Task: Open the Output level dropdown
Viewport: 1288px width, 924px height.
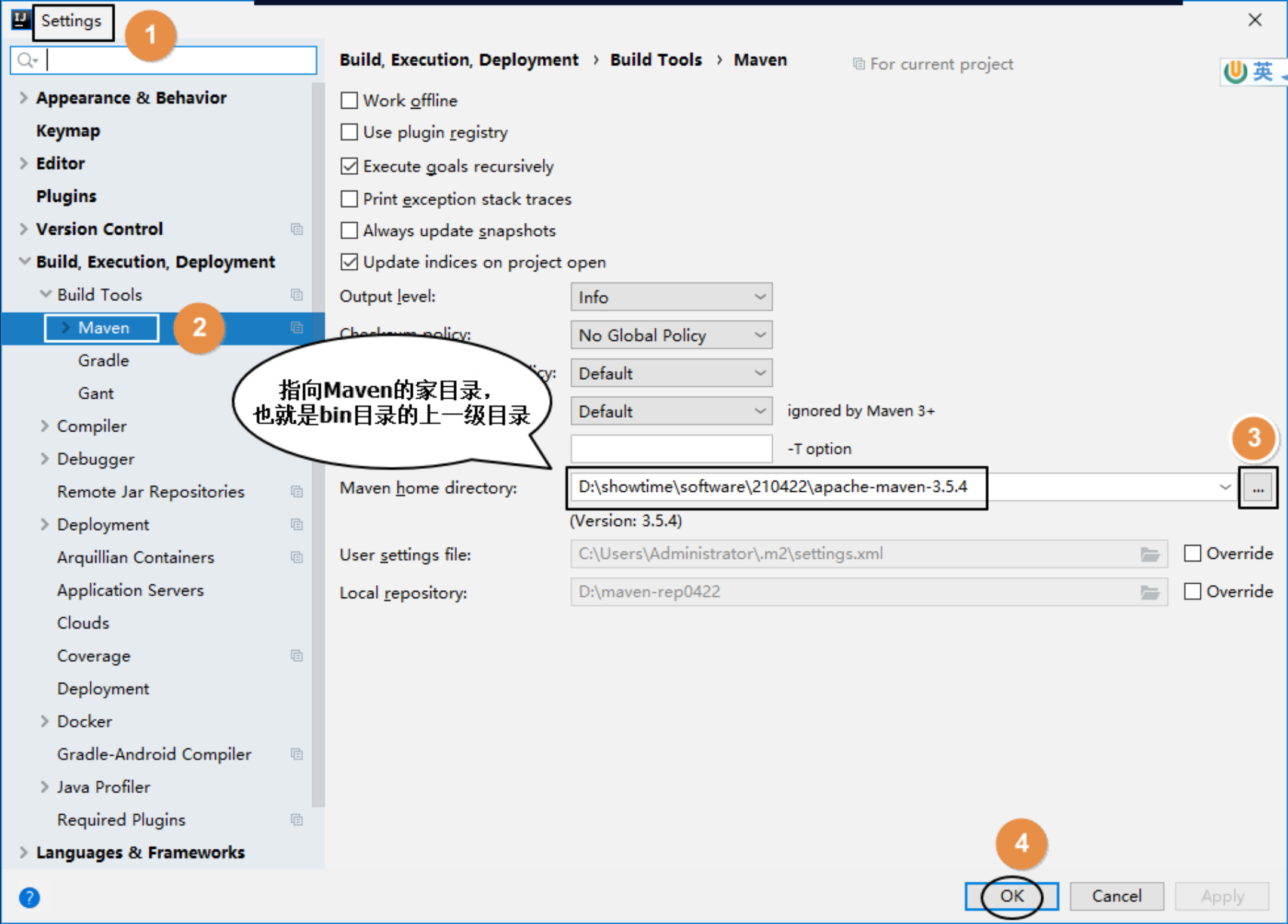Action: pos(671,297)
